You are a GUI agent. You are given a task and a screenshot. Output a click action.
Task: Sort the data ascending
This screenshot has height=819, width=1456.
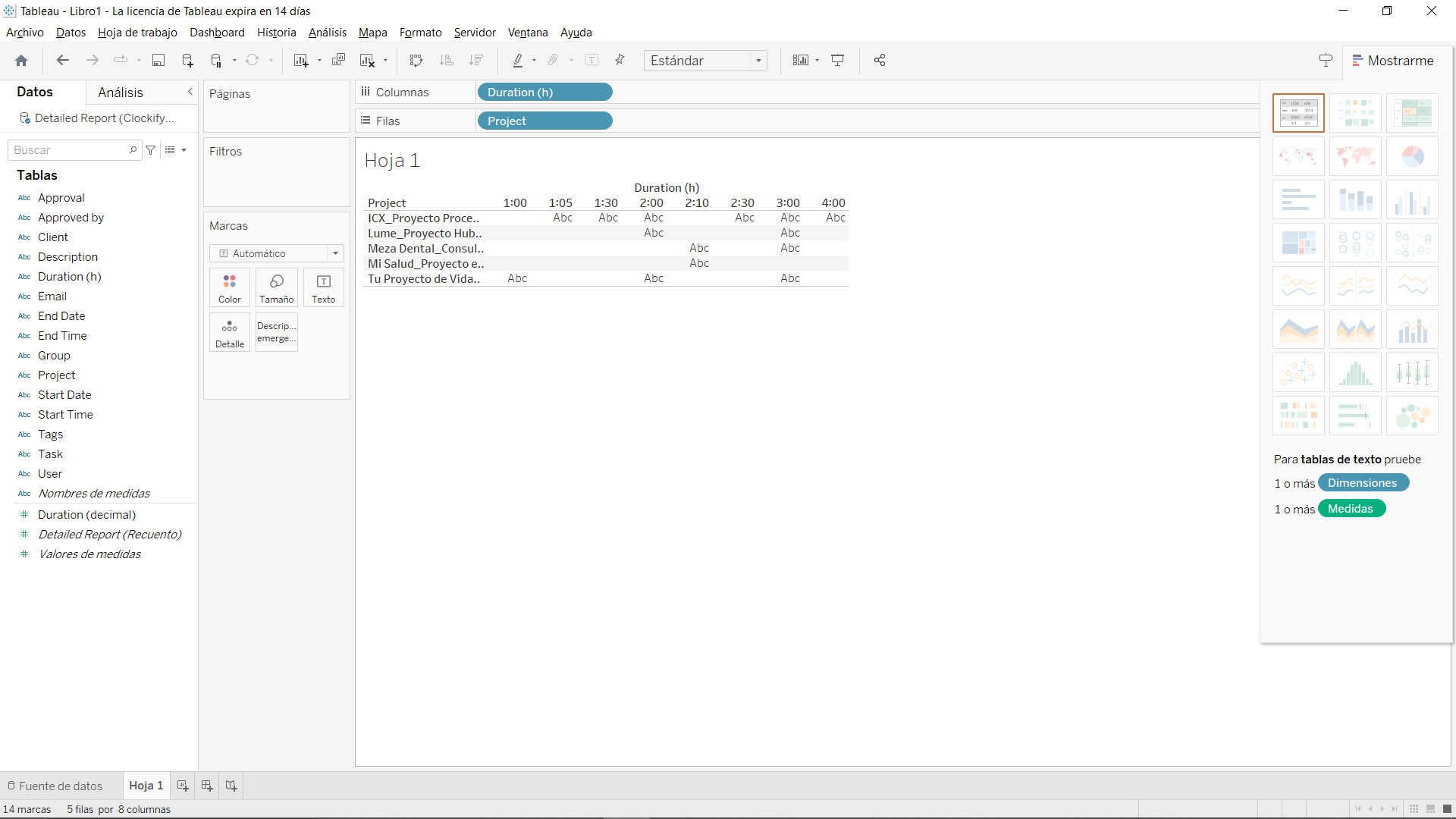[x=447, y=60]
